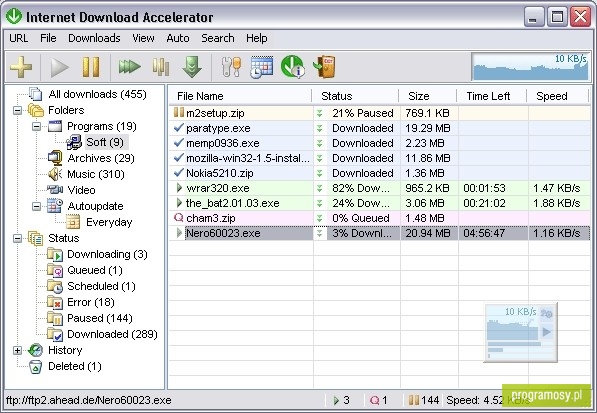Click priority arrows icon for m2setup.zip
The width and height of the screenshot is (597, 413).
(319, 113)
